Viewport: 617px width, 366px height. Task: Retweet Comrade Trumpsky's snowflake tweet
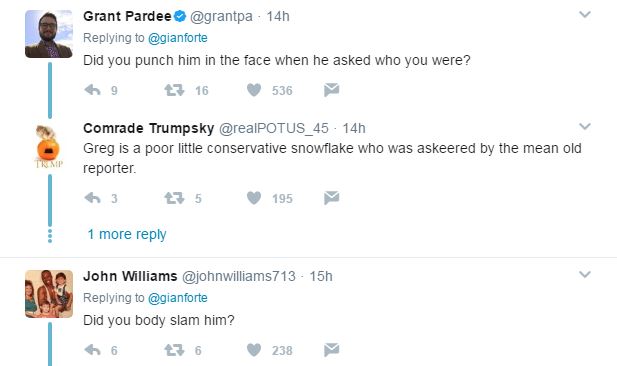click(x=174, y=198)
